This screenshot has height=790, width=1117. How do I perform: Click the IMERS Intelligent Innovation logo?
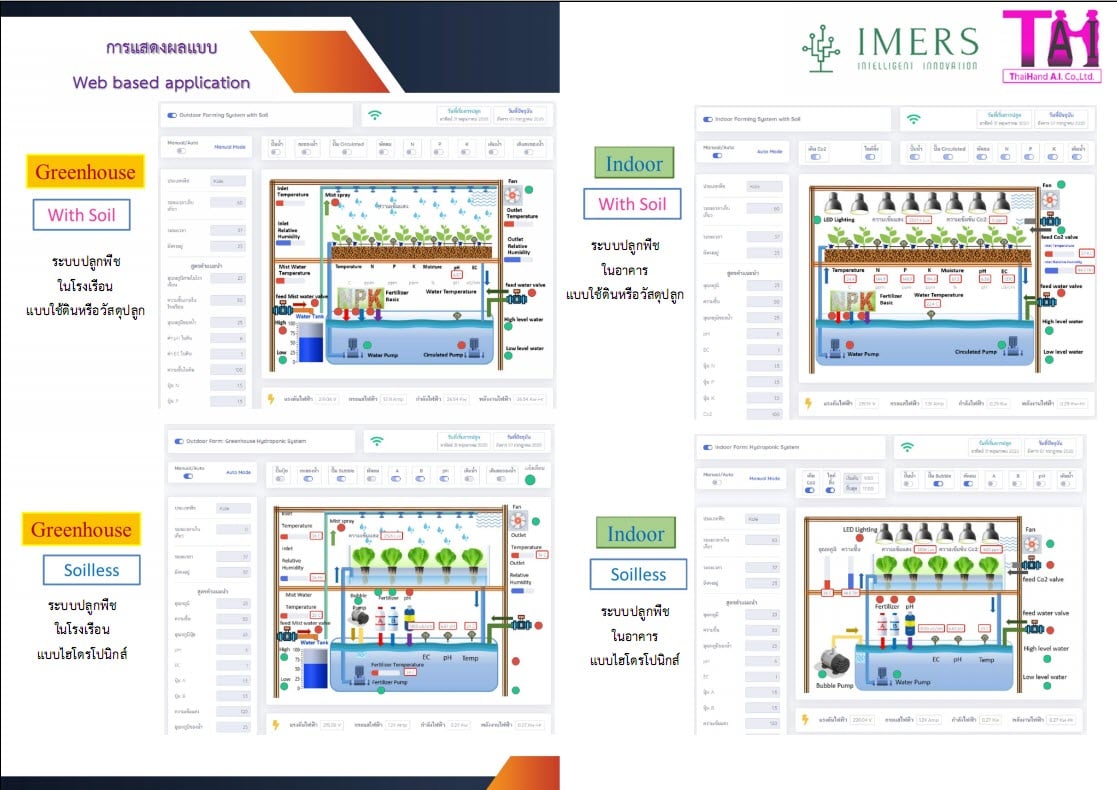pos(890,48)
